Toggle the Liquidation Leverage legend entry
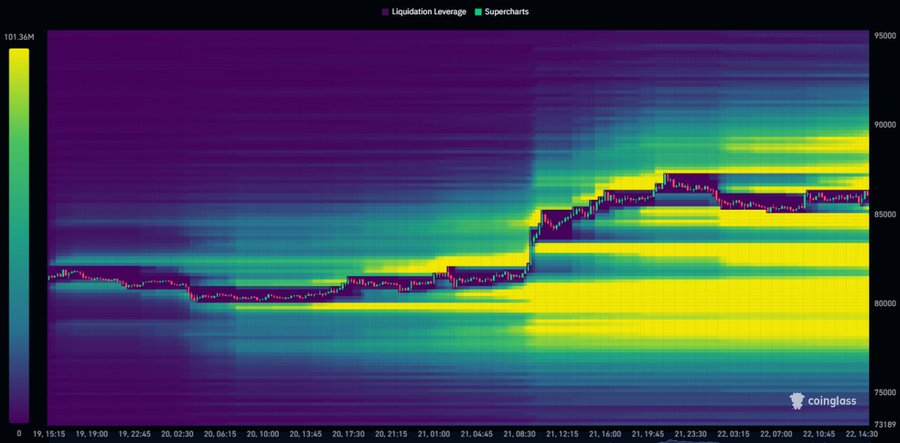Image resolution: width=900 pixels, height=443 pixels. click(424, 11)
